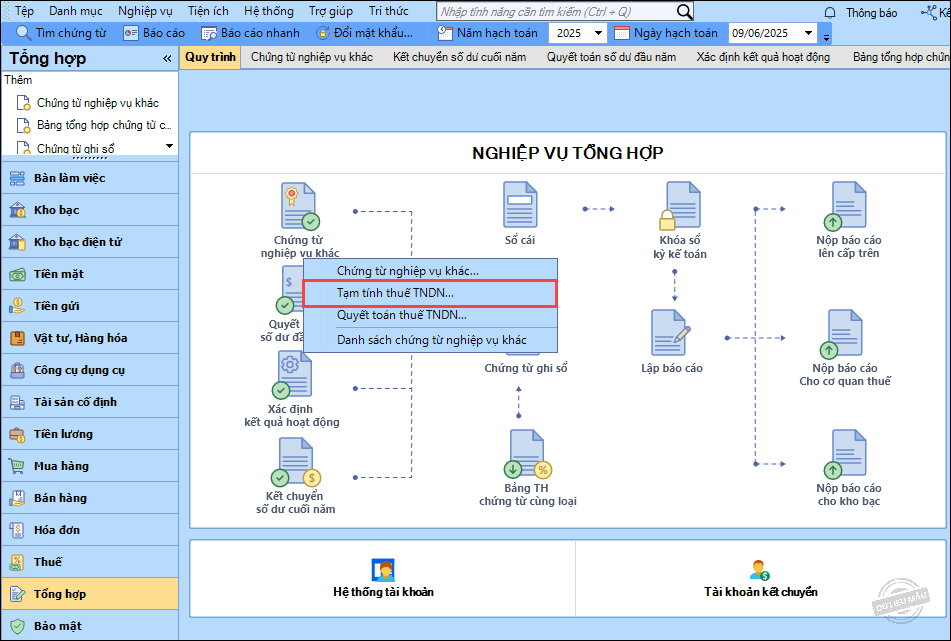Switch to Kết chuyển số dư cuối năm tab
The width and height of the screenshot is (951, 641).
point(459,57)
